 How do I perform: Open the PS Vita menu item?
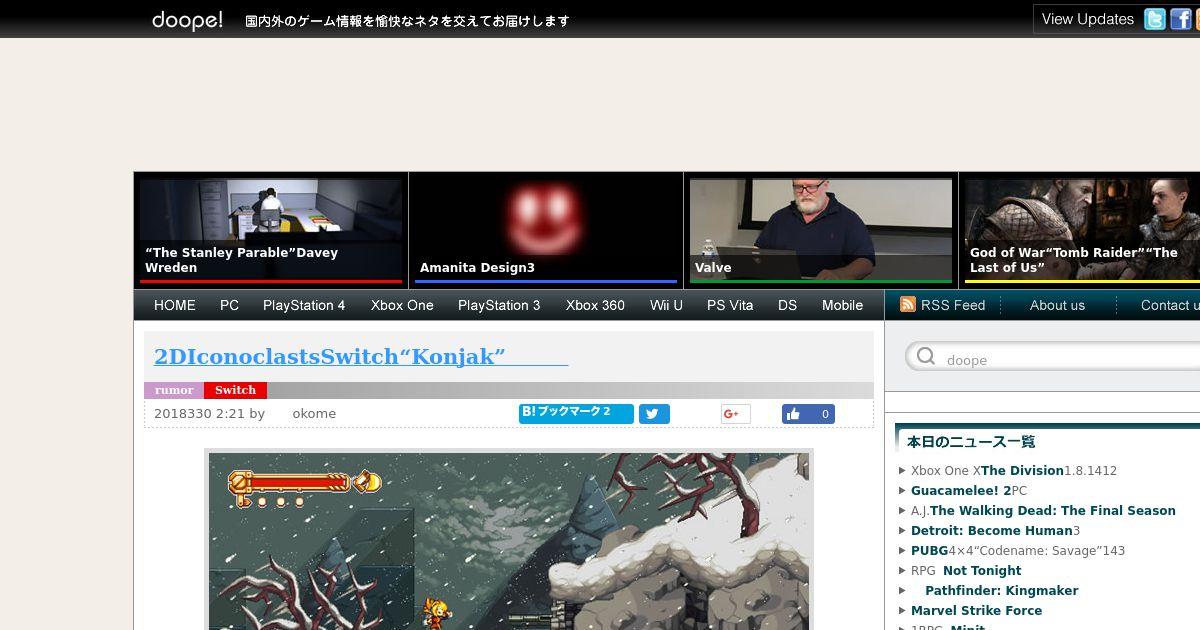click(730, 305)
